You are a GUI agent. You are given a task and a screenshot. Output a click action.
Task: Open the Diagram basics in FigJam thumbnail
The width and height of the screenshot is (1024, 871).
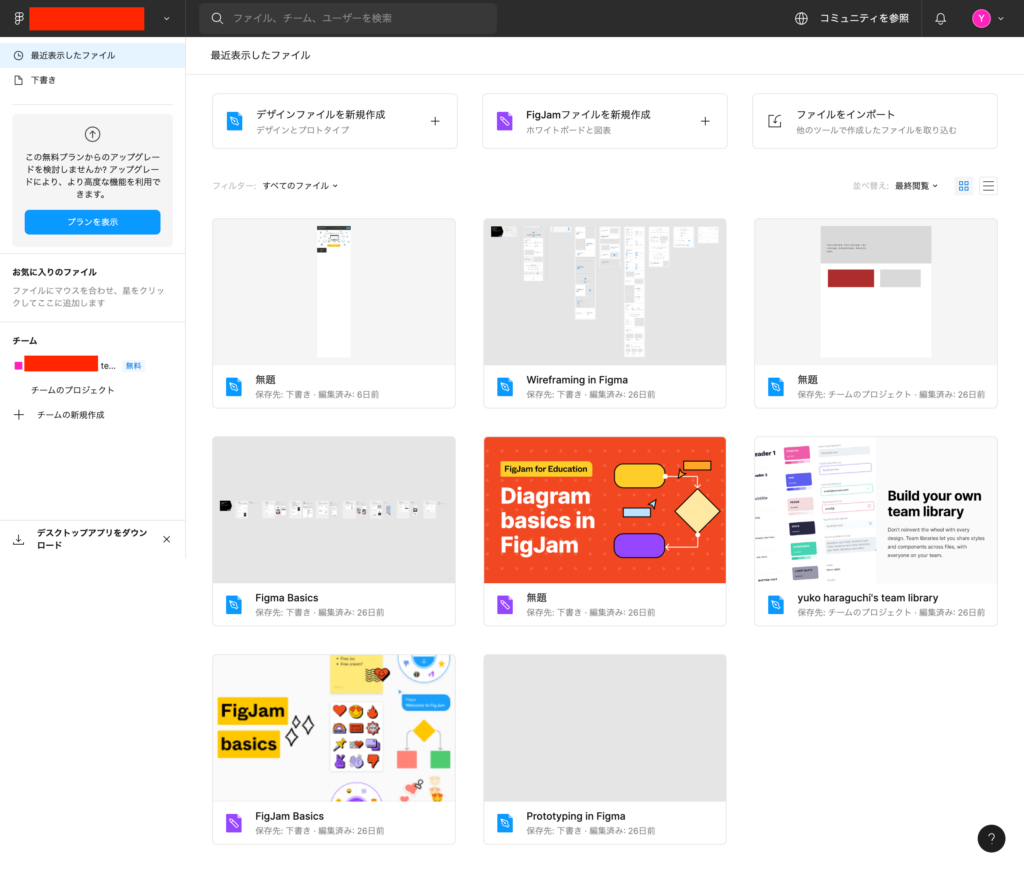(x=604, y=510)
